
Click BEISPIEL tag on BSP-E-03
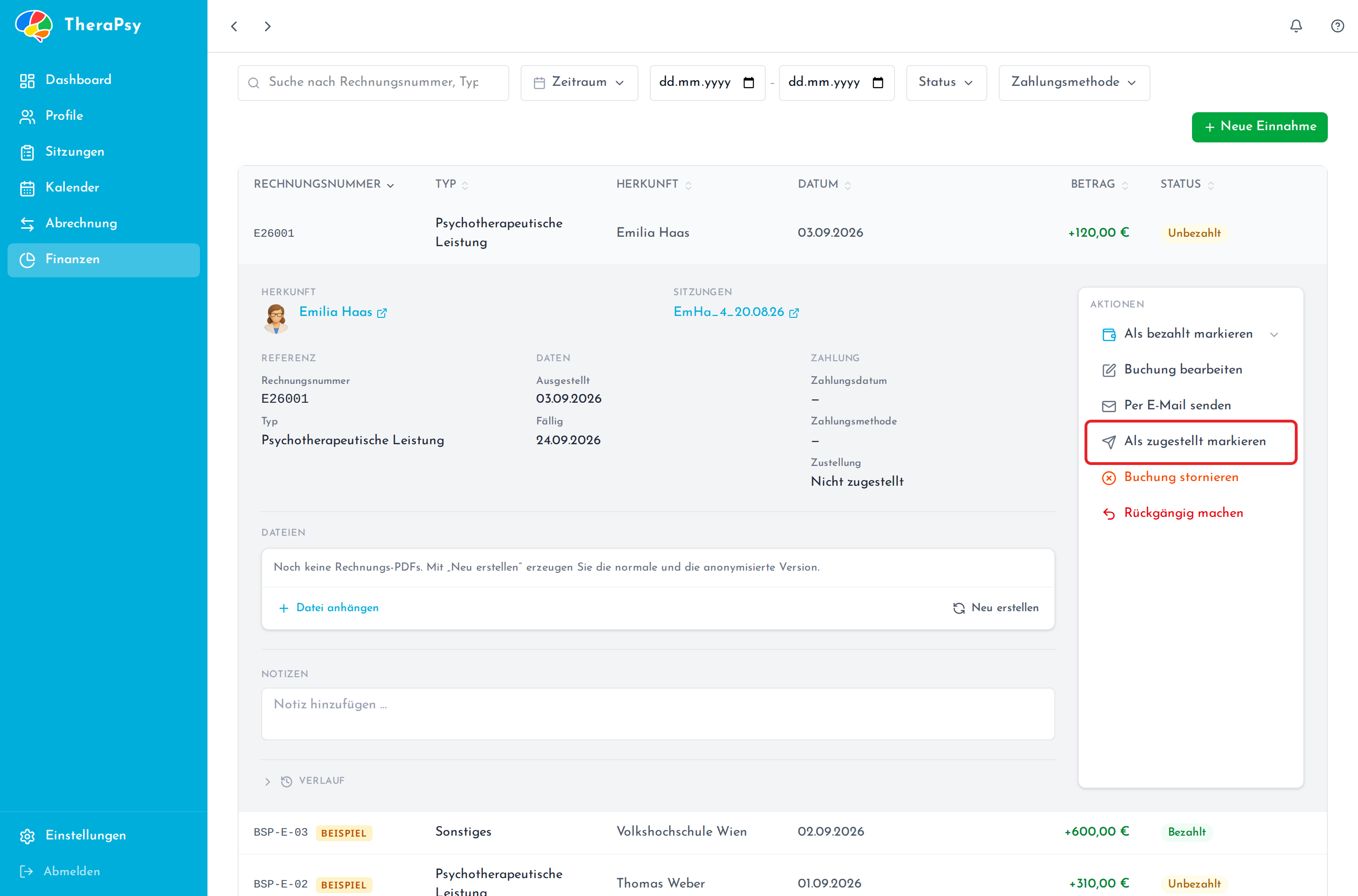click(343, 833)
